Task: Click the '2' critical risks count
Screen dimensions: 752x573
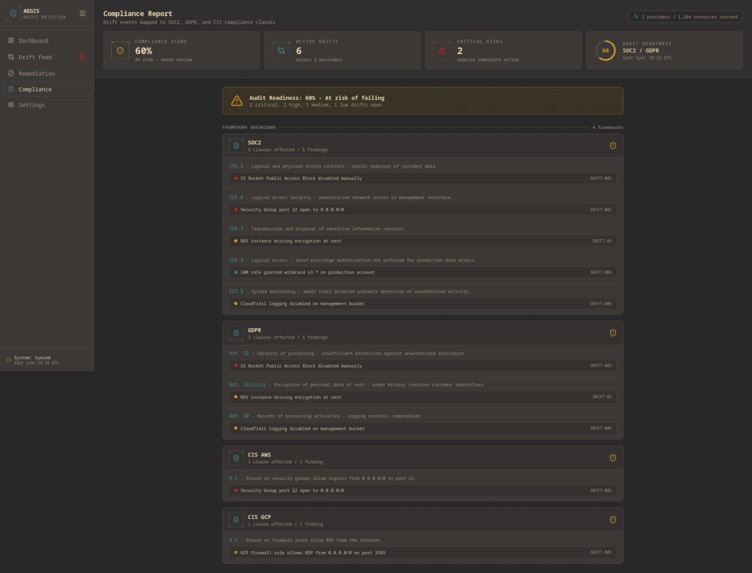Action: 459,51
